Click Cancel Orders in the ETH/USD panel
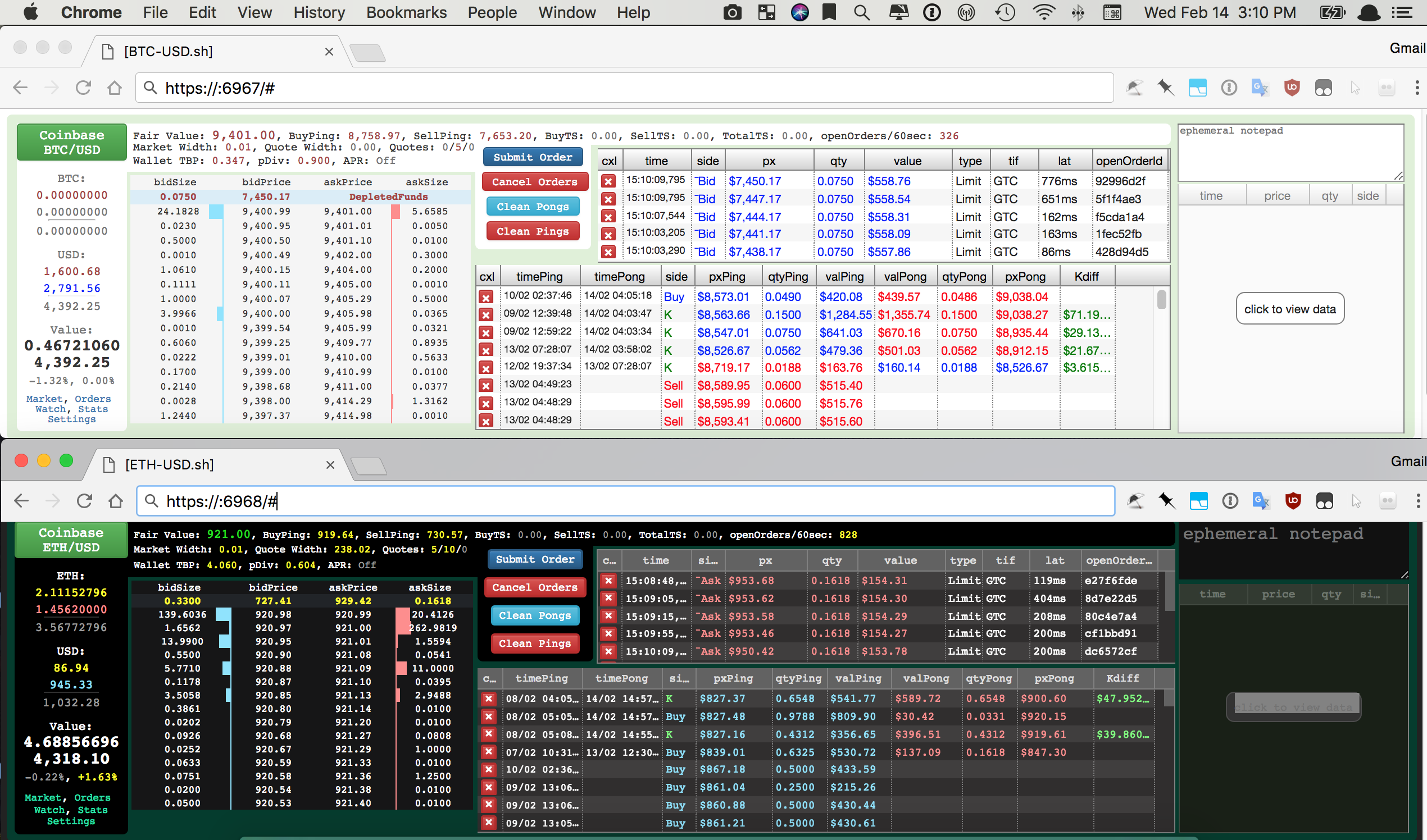The width and height of the screenshot is (1427, 840). [x=534, y=587]
